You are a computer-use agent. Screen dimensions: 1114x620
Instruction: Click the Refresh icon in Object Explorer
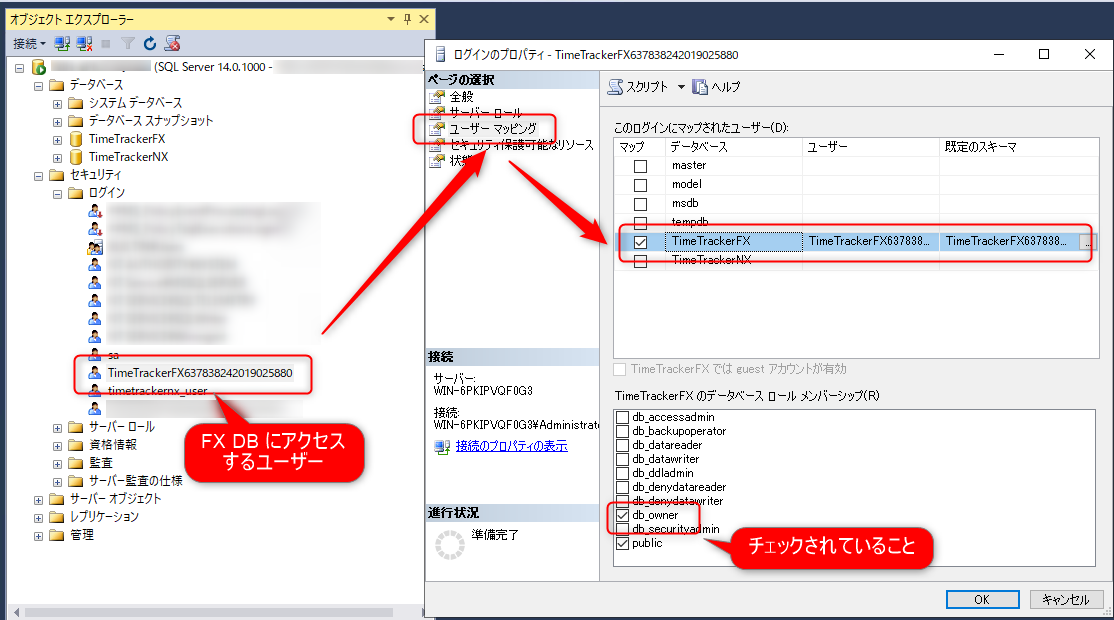click(x=150, y=44)
